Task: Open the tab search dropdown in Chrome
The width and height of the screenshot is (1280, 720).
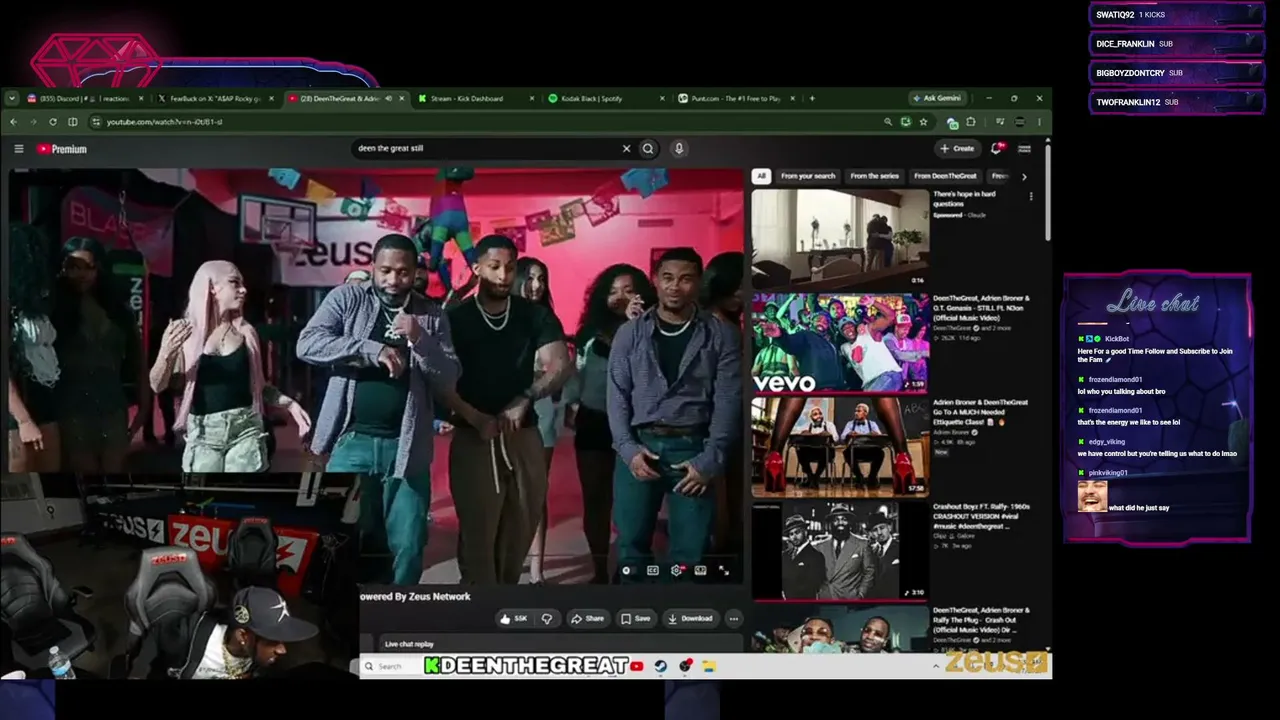Action: click(x=11, y=98)
